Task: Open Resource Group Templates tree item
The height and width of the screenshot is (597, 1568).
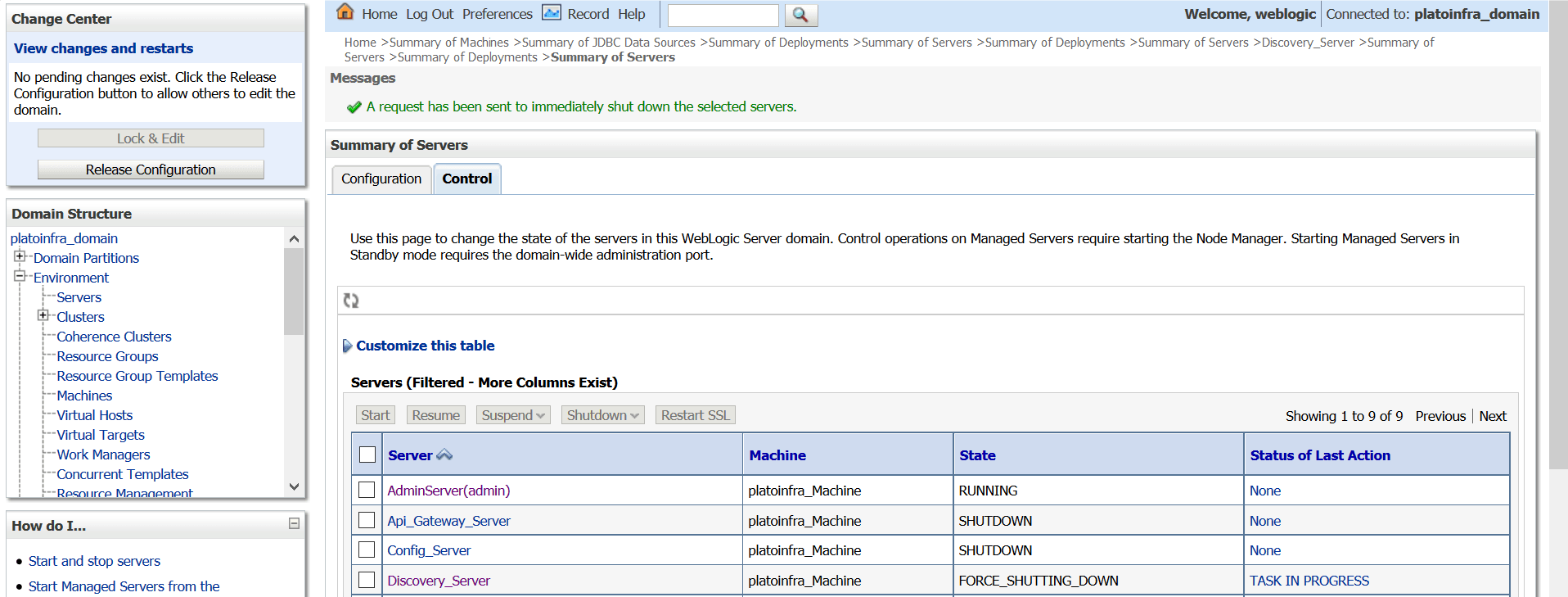Action: click(x=137, y=376)
